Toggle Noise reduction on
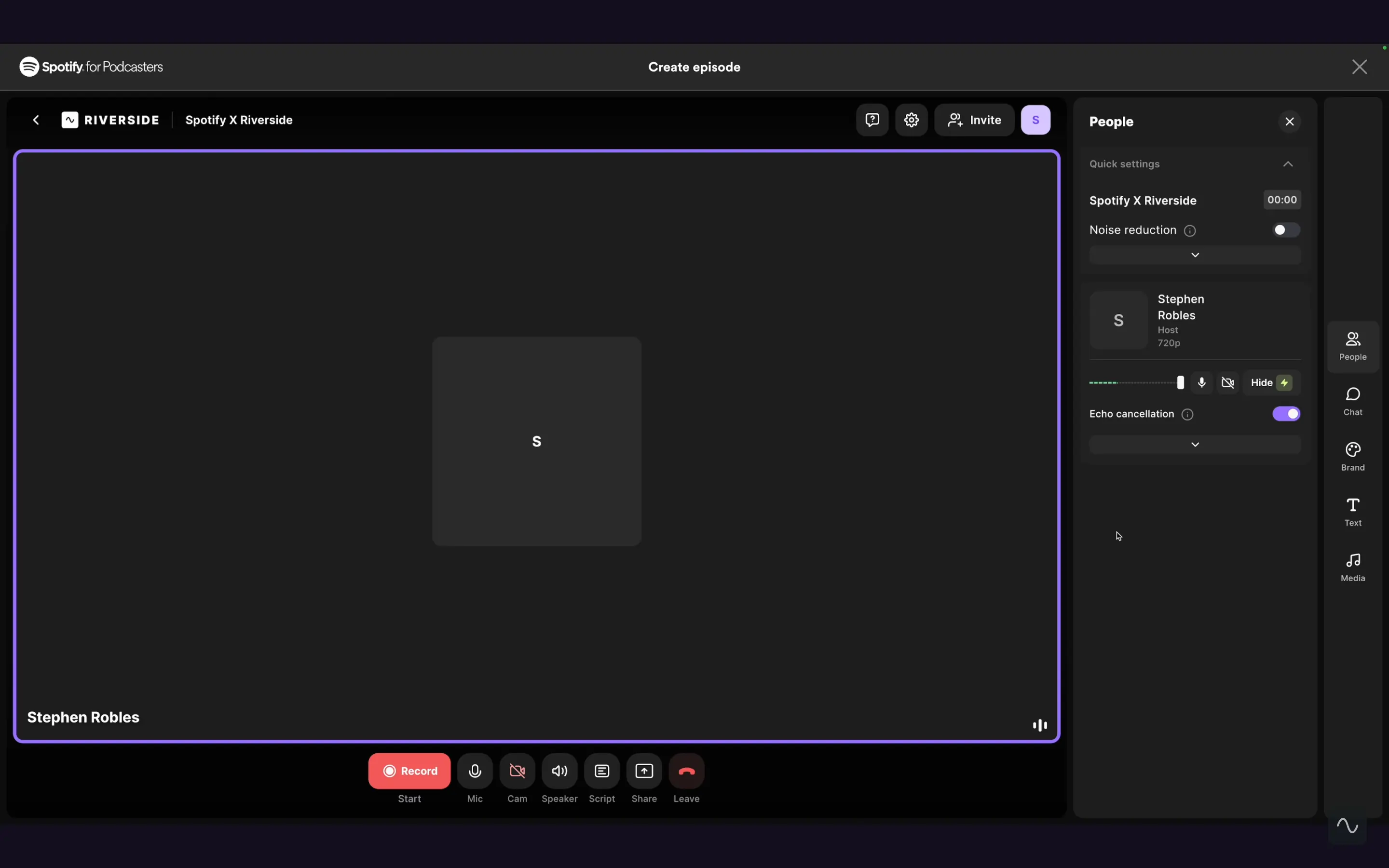 [x=1286, y=230]
